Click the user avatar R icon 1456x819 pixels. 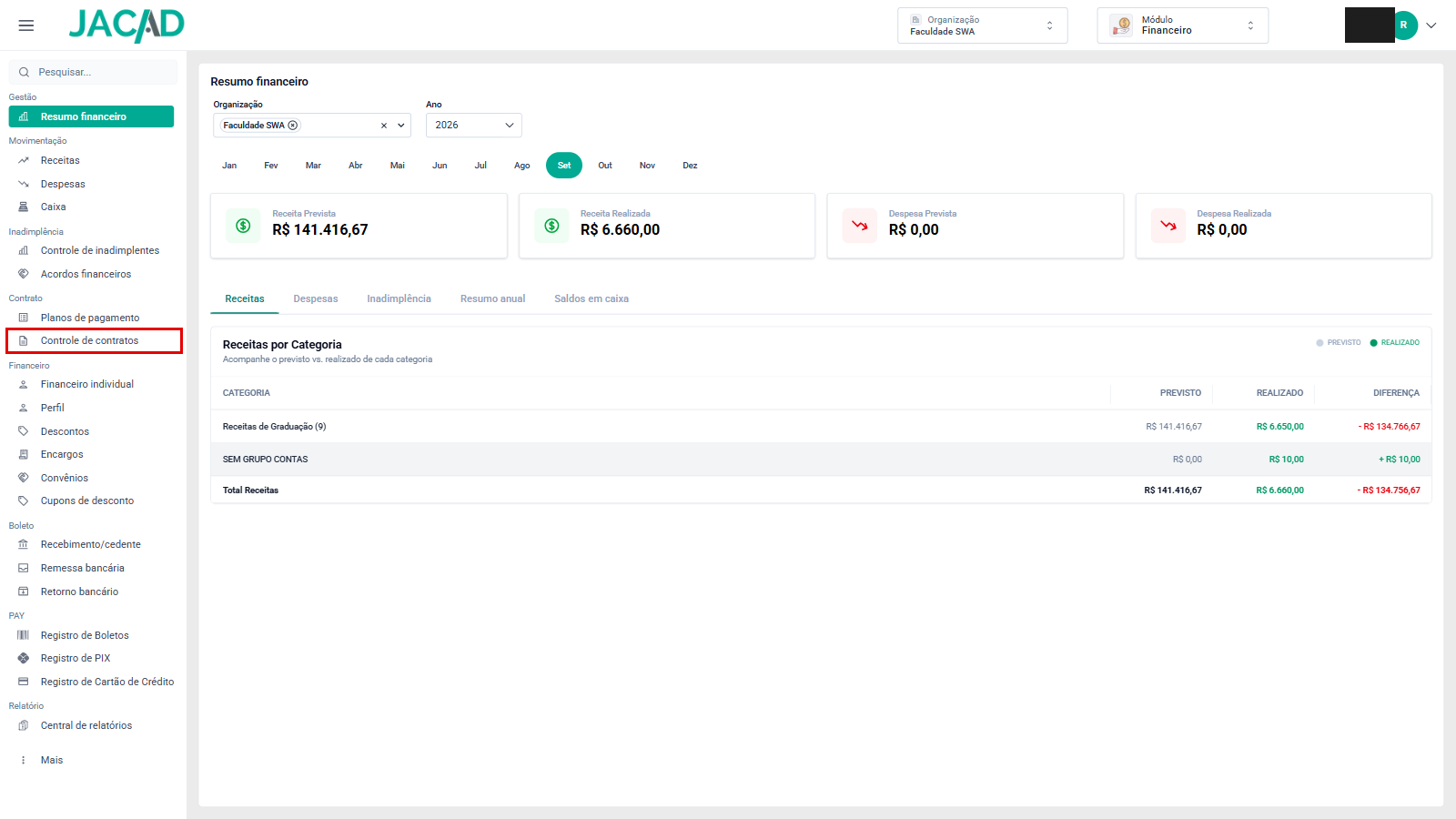(x=1403, y=25)
